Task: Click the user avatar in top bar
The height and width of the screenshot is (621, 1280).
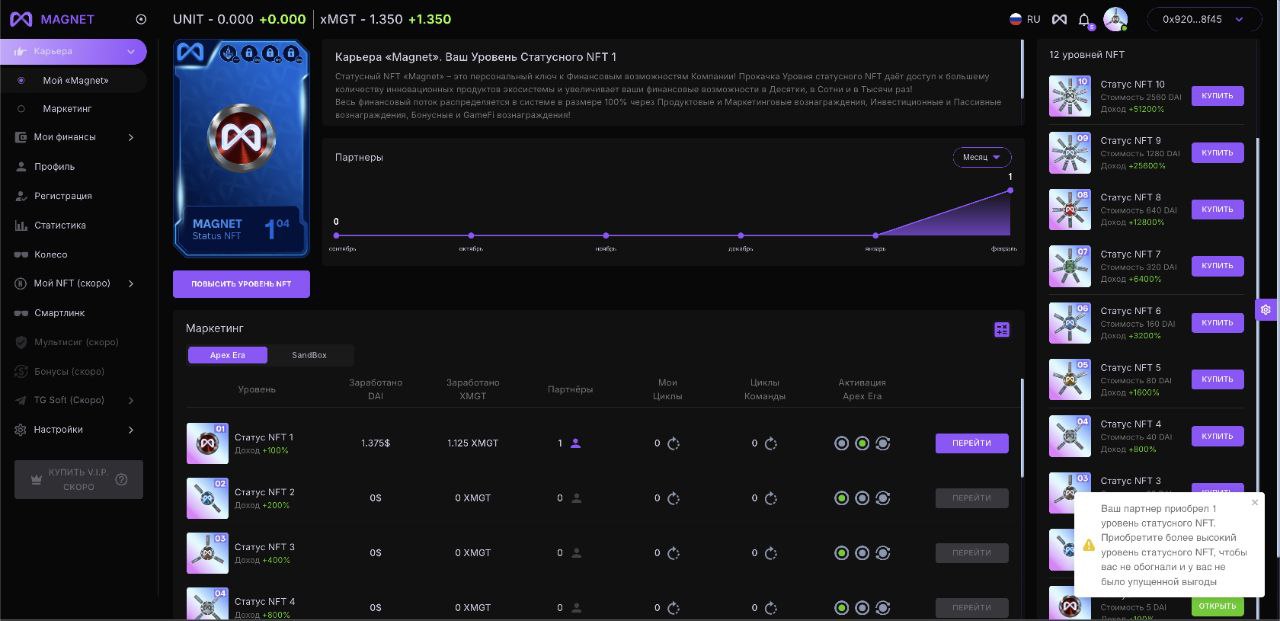Action: (1115, 19)
